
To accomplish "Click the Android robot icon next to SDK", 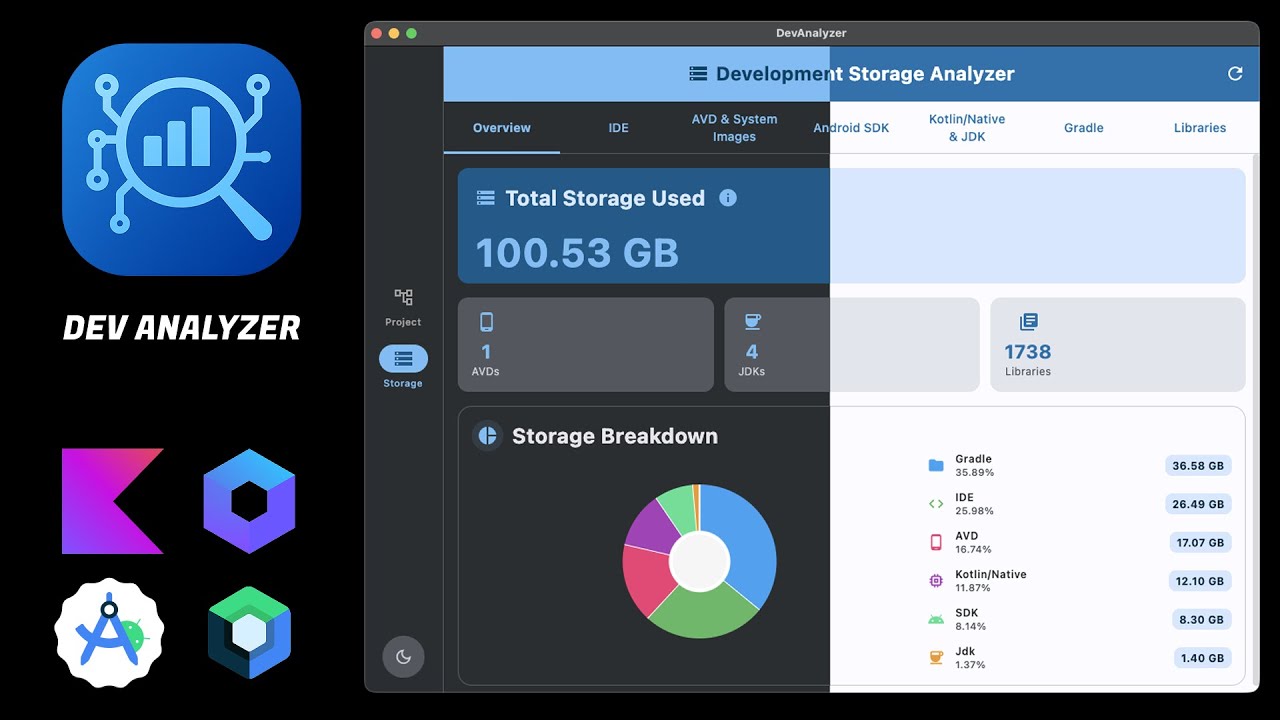I will (935, 618).
